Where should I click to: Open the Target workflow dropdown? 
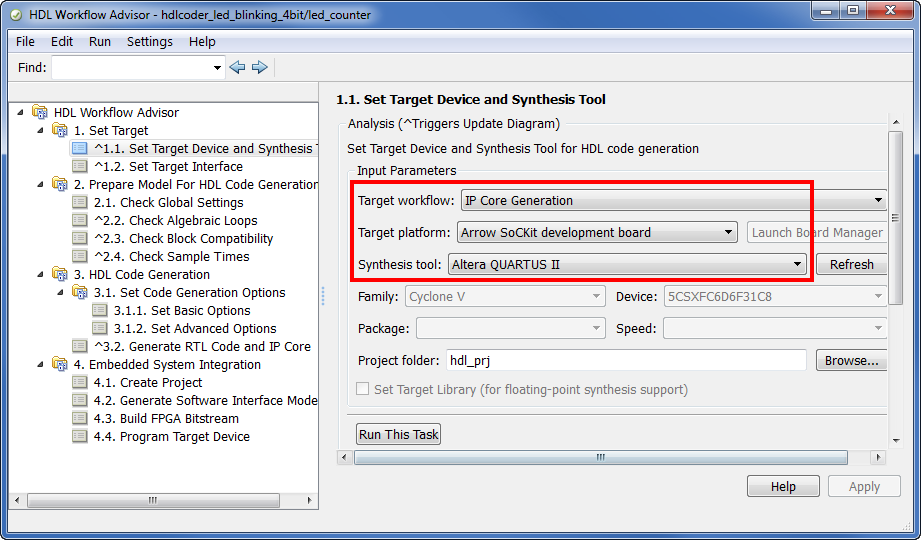(674, 200)
